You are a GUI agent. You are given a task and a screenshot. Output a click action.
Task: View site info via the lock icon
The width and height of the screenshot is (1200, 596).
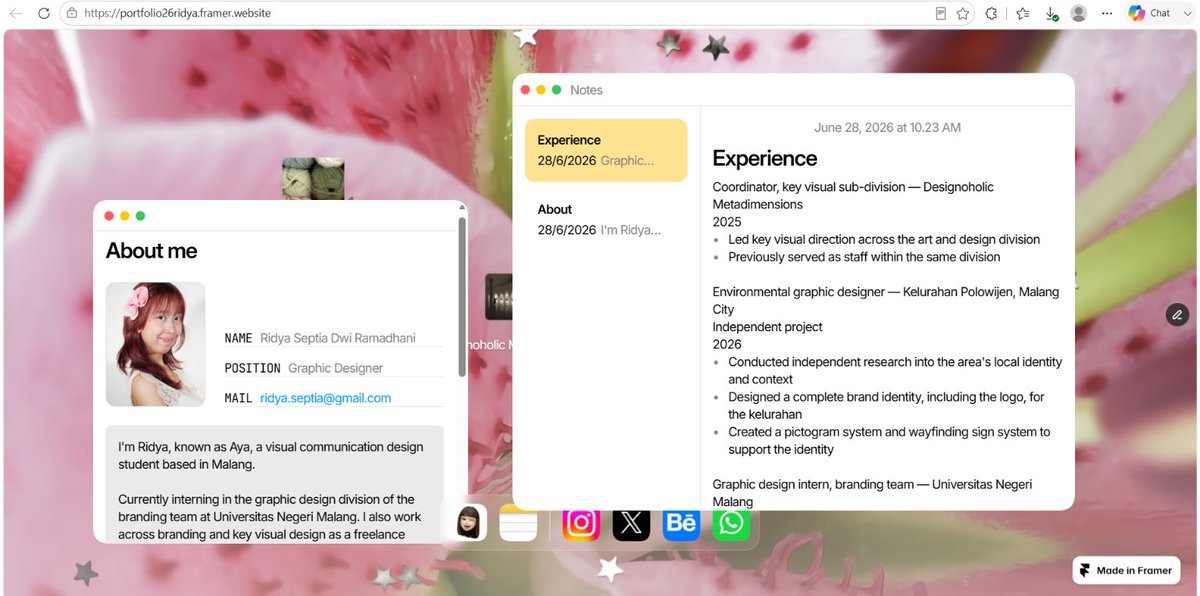tap(72, 14)
